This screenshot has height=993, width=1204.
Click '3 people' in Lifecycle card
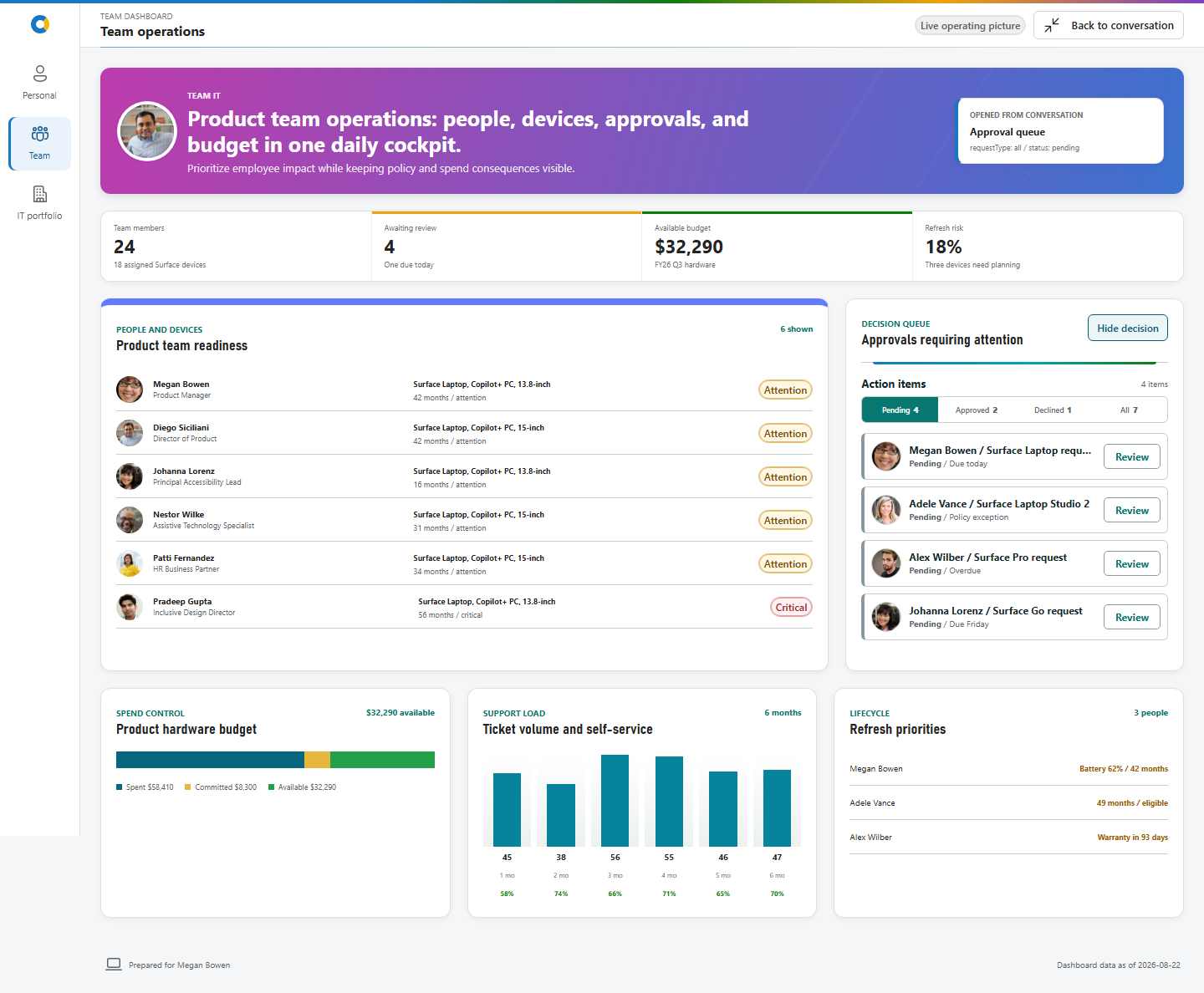[x=1150, y=713]
